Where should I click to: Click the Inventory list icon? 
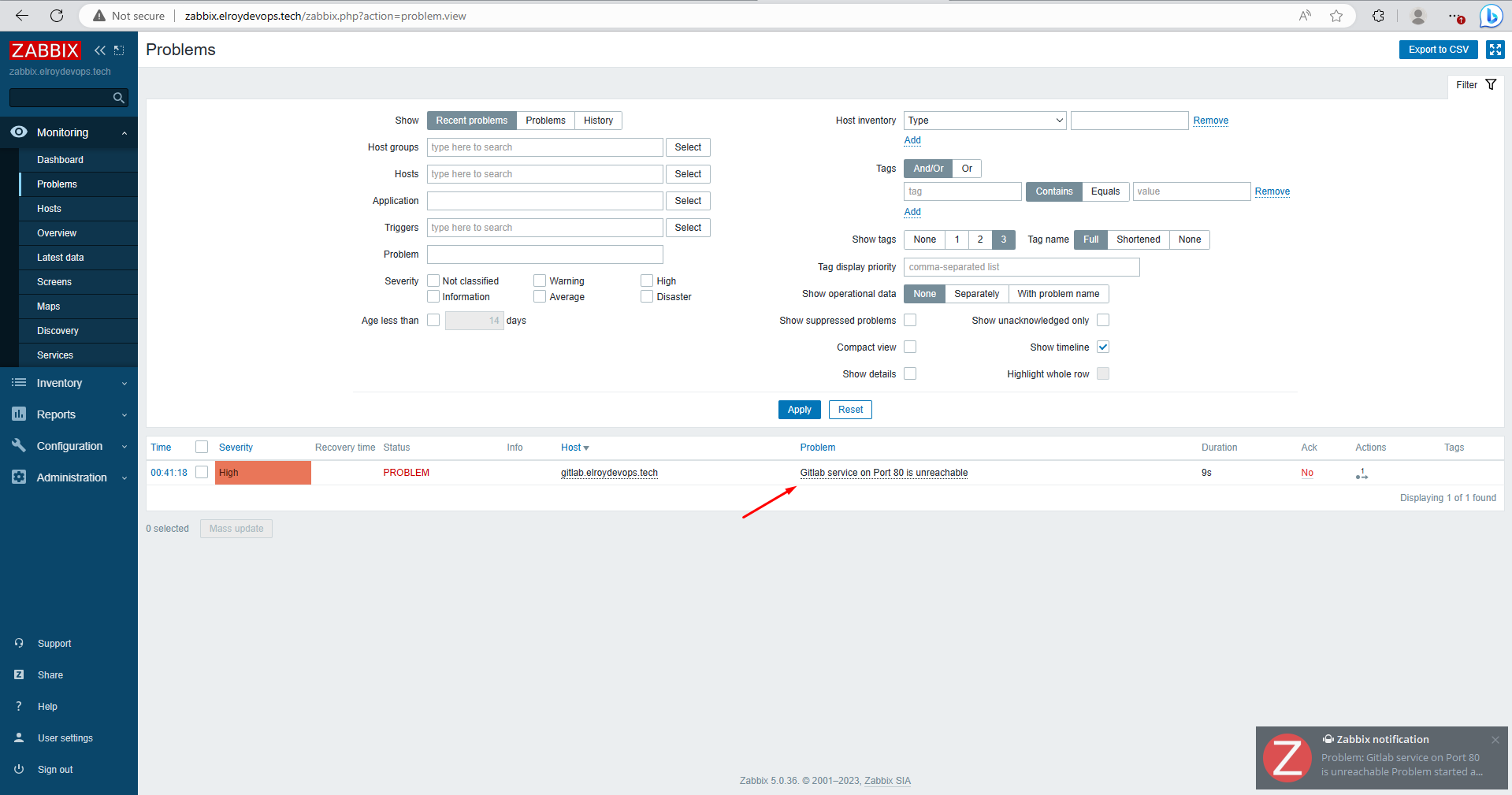(19, 382)
